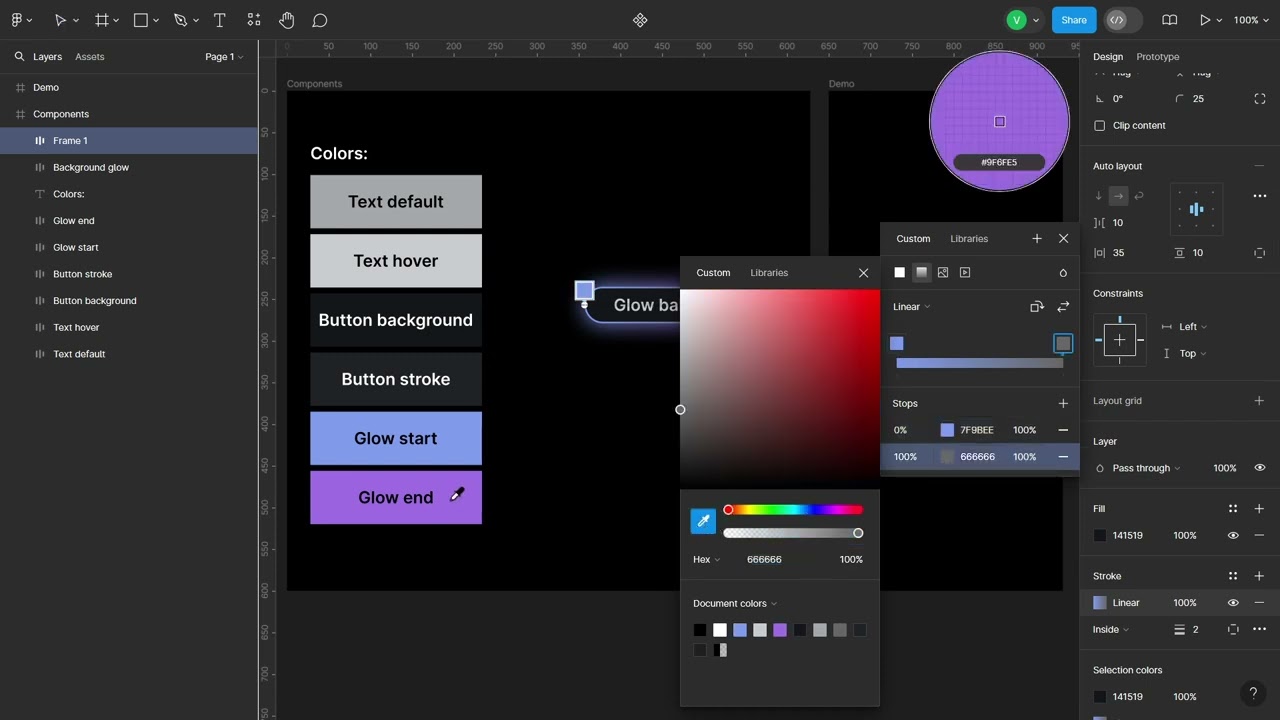Switch to the Layers tab
Image resolution: width=1280 pixels, height=720 pixels.
[47, 57]
